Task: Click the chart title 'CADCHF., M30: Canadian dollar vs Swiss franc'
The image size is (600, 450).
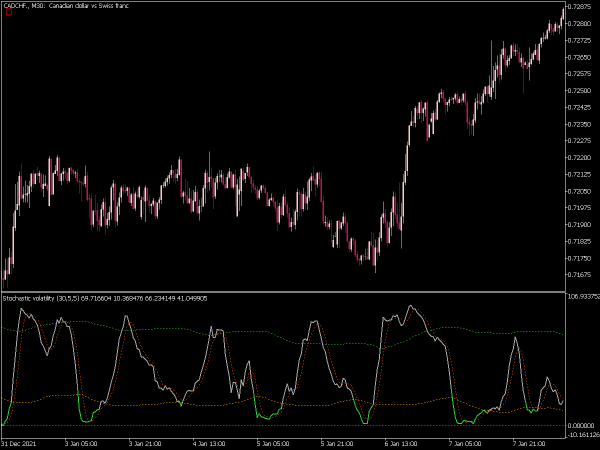Action: coord(66,6)
